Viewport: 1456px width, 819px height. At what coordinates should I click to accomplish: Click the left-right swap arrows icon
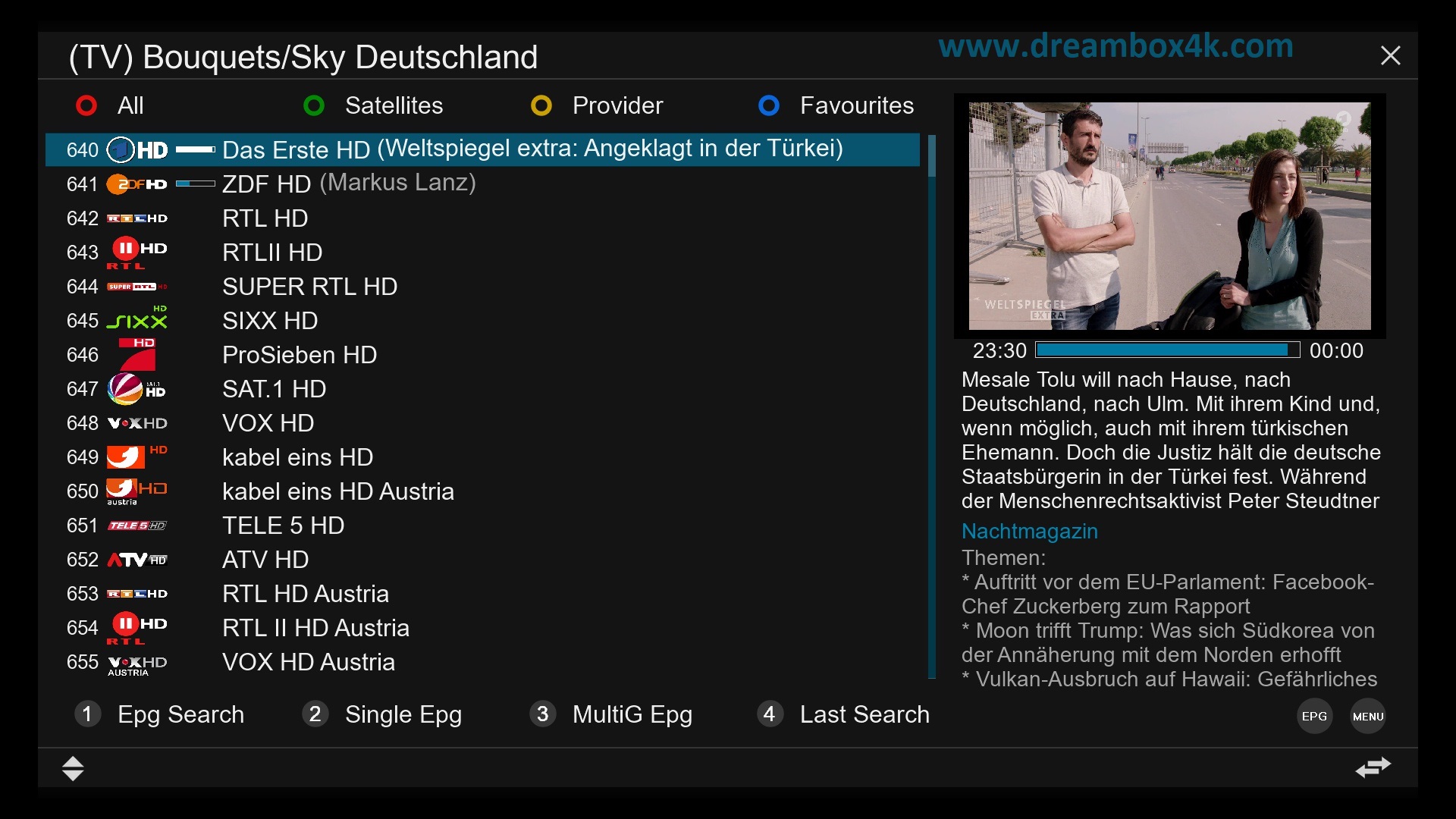tap(1373, 767)
